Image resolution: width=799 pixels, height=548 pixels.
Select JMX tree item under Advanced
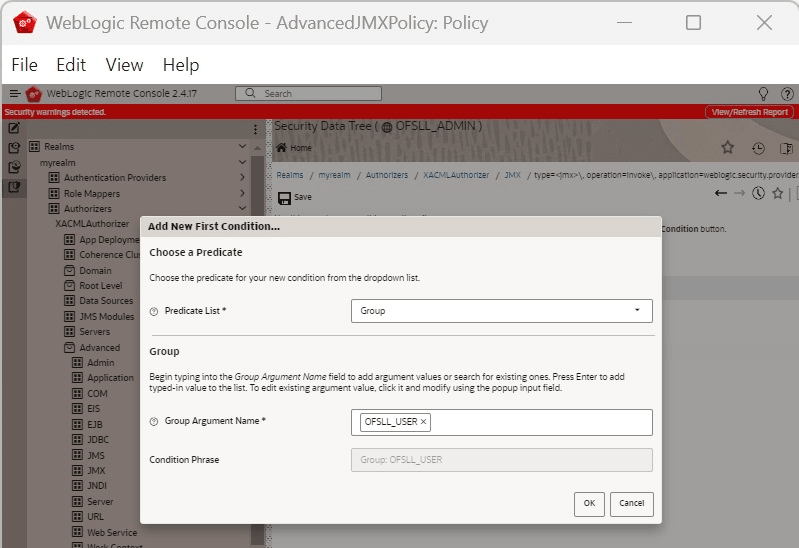click(x=96, y=471)
